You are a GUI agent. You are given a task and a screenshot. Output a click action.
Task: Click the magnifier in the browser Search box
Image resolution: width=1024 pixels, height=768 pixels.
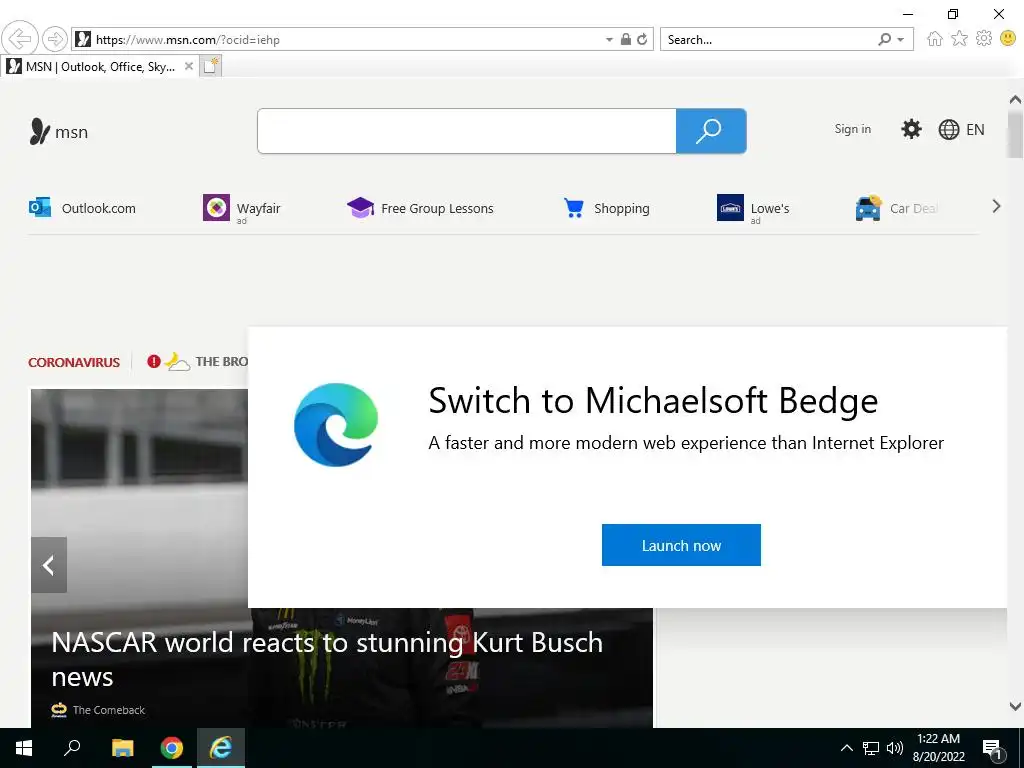click(884, 39)
